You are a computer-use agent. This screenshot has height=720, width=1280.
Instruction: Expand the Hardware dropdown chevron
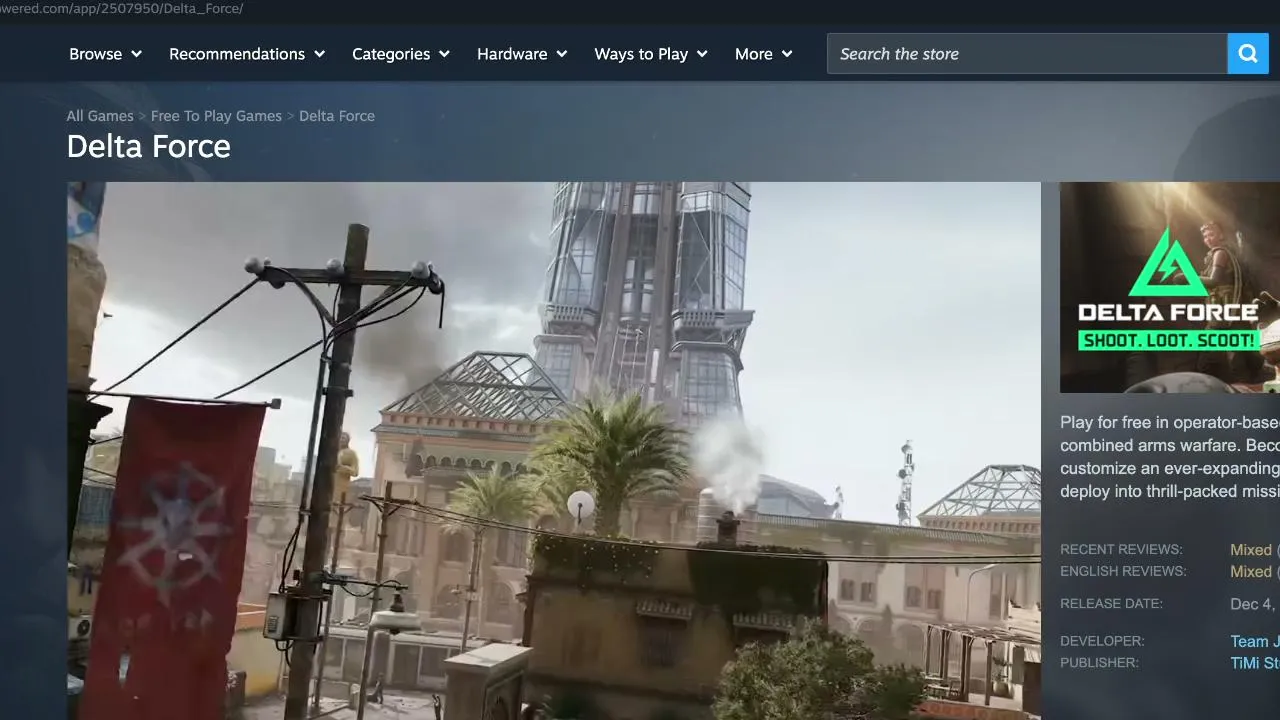561,54
